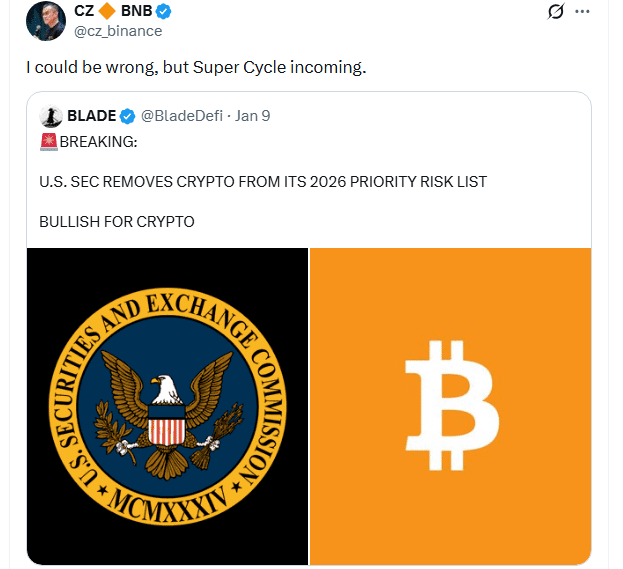Image resolution: width=623 pixels, height=569 pixels.
Task: Click the red siren emoji icon
Action: point(47,141)
